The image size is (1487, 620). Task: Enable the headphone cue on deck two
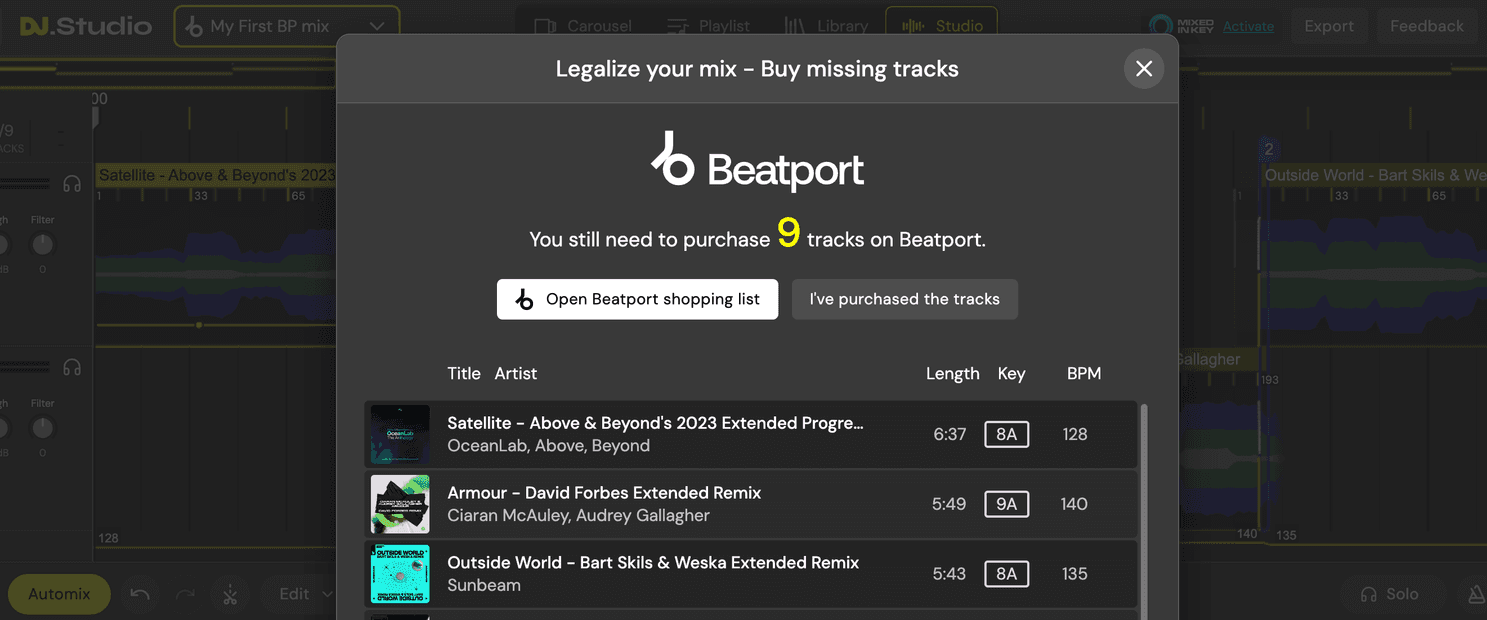tap(71, 367)
